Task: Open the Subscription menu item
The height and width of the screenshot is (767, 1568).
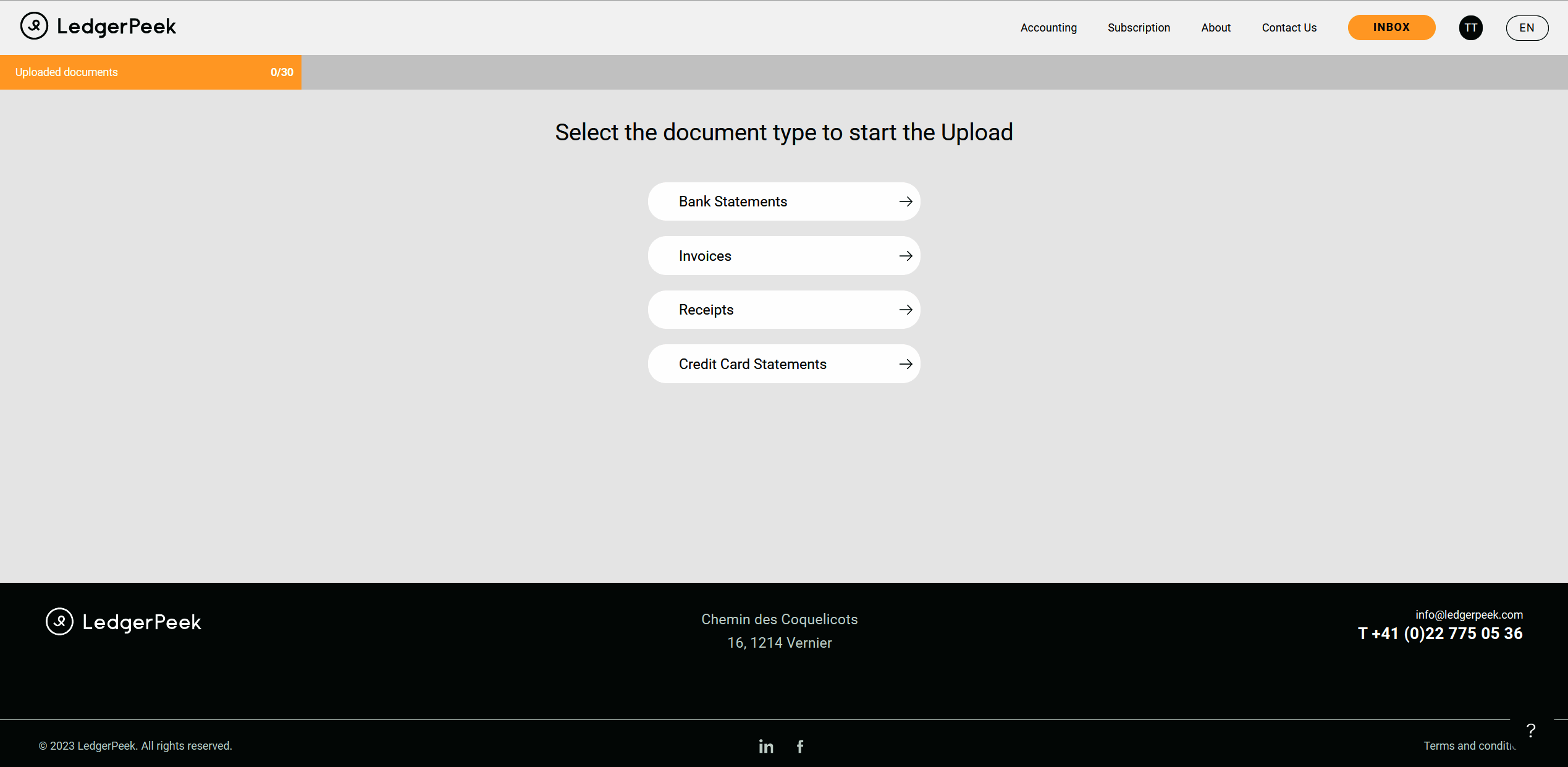Action: (x=1139, y=27)
